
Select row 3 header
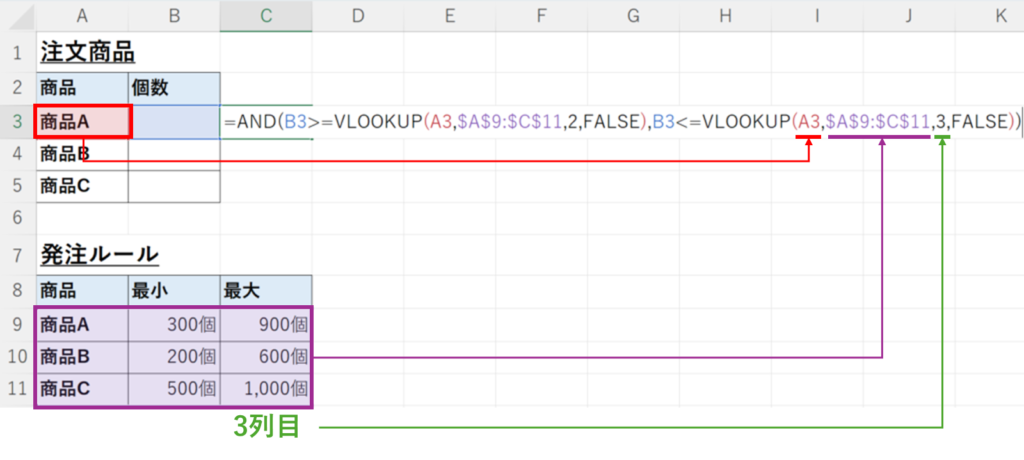pyautogui.click(x=18, y=121)
